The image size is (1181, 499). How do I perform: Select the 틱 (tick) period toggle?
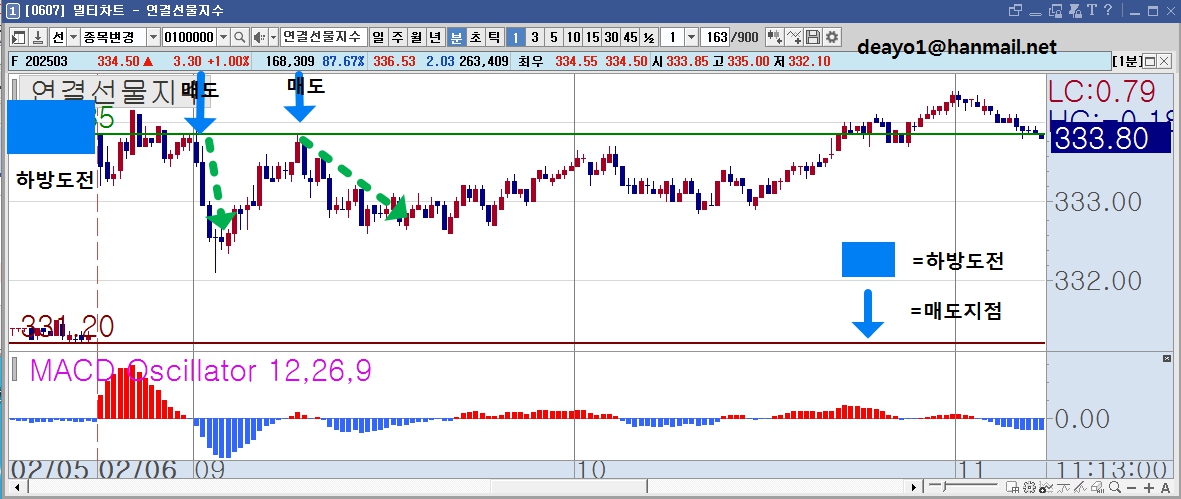[x=493, y=38]
